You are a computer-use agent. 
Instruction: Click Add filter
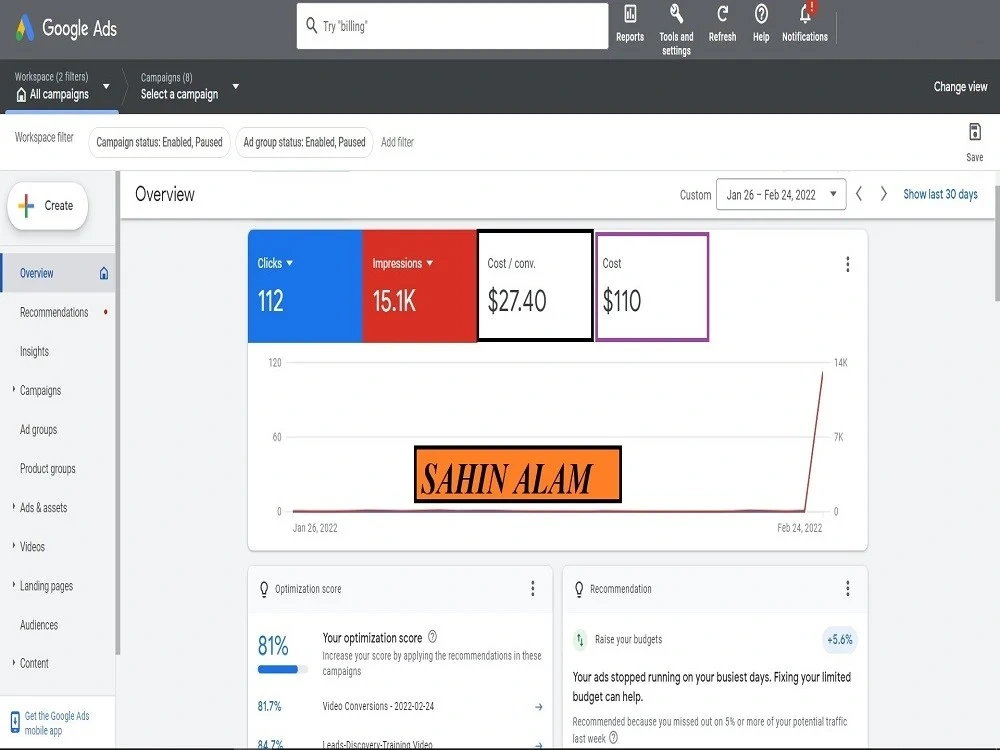[x=397, y=142]
